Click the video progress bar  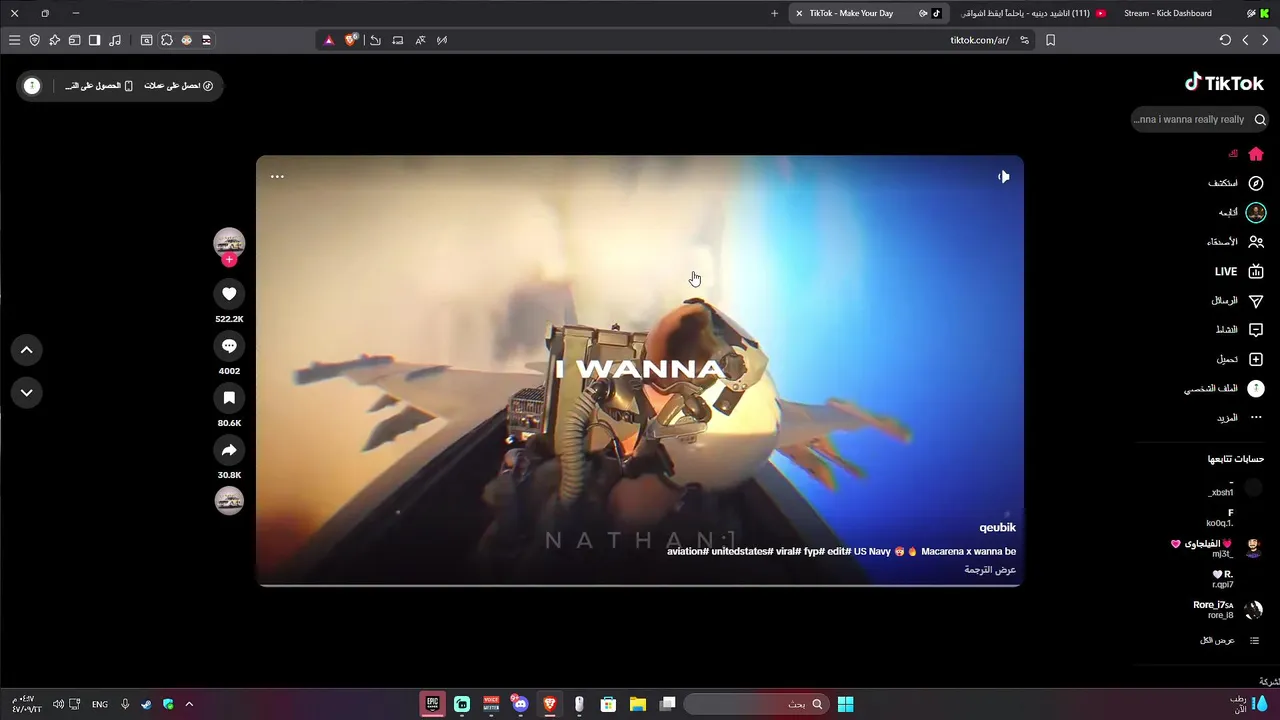640,584
